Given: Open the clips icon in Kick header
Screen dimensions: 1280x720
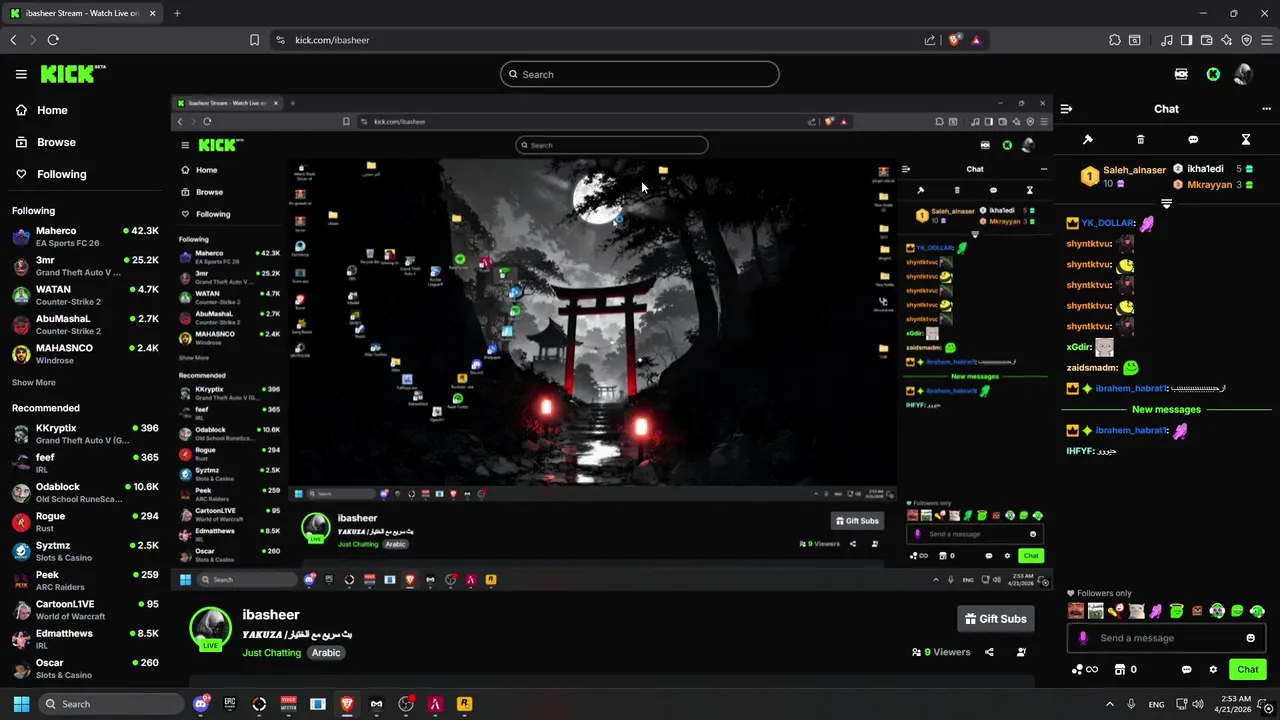Looking at the screenshot, I should tap(1181, 74).
